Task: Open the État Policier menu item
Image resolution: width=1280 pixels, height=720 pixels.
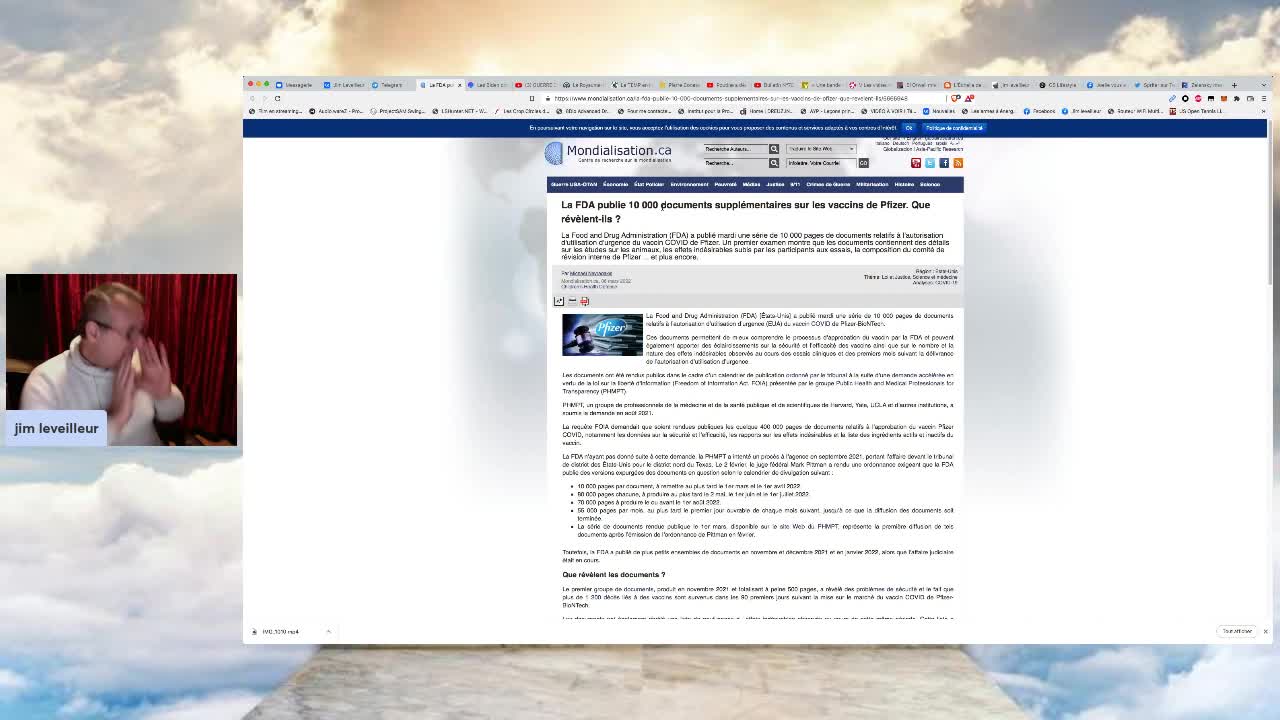Action: (649, 184)
